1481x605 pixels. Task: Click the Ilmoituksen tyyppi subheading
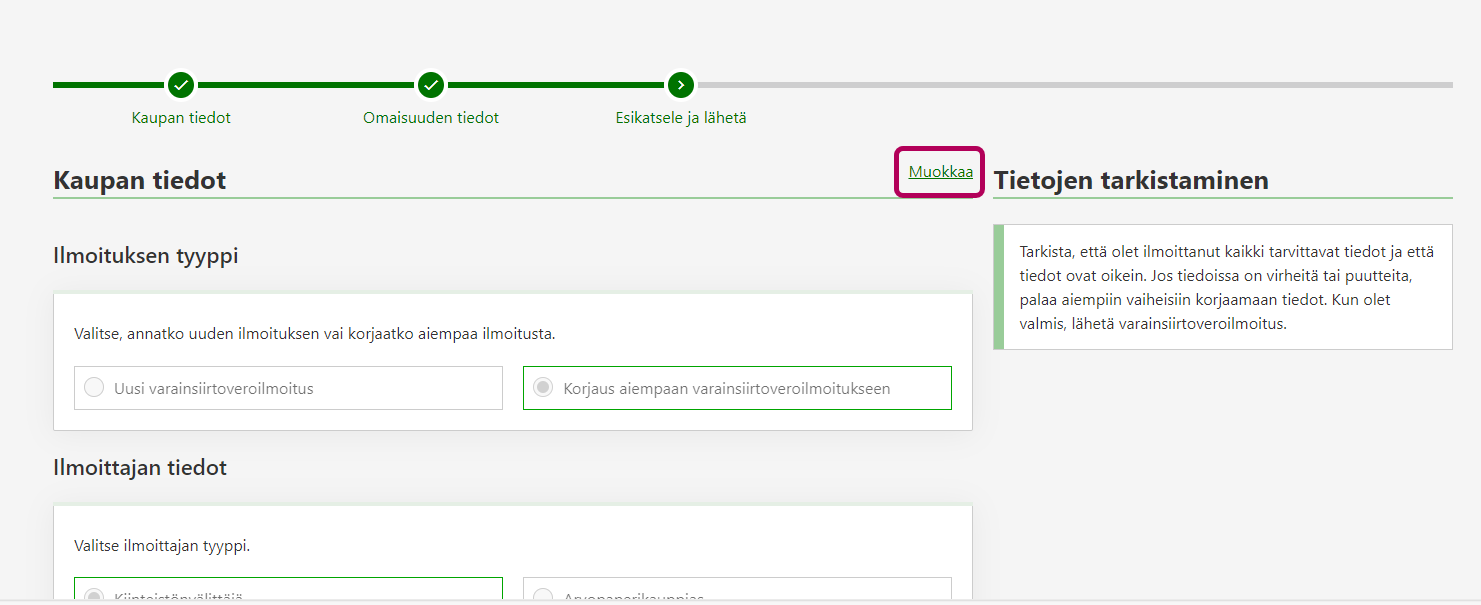145,256
